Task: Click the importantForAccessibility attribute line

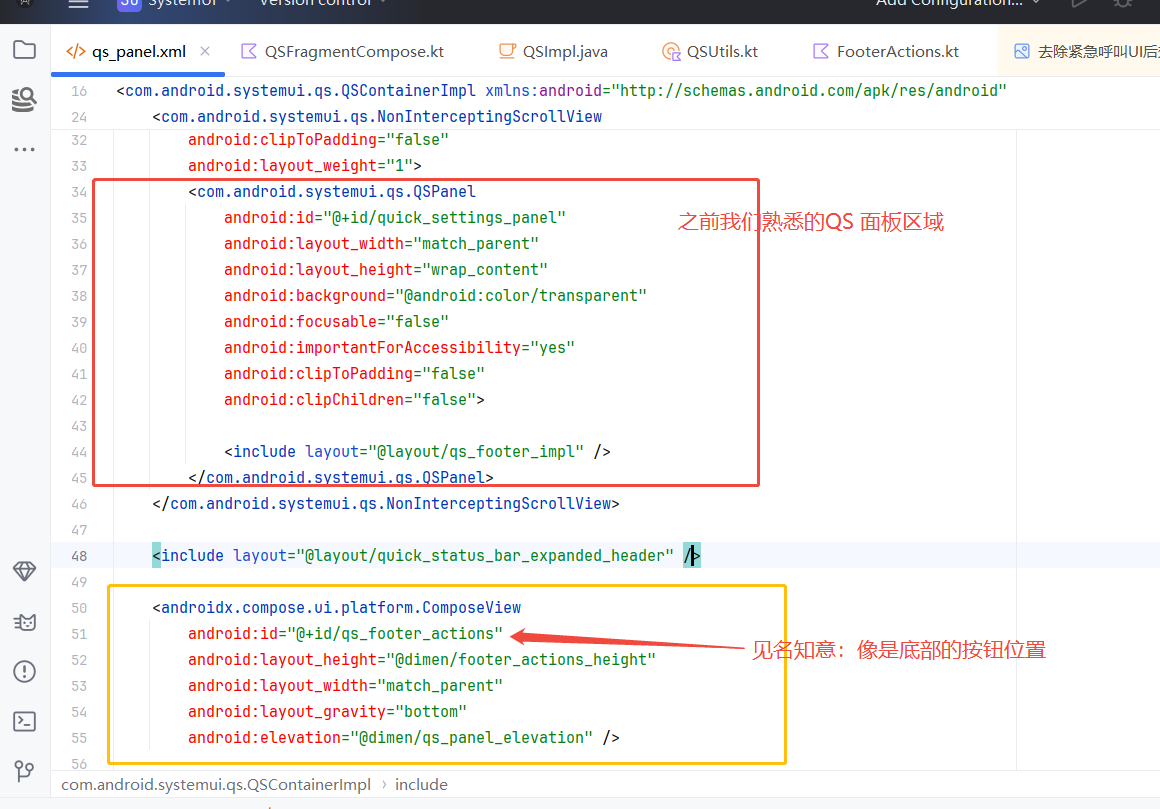Action: click(x=399, y=348)
